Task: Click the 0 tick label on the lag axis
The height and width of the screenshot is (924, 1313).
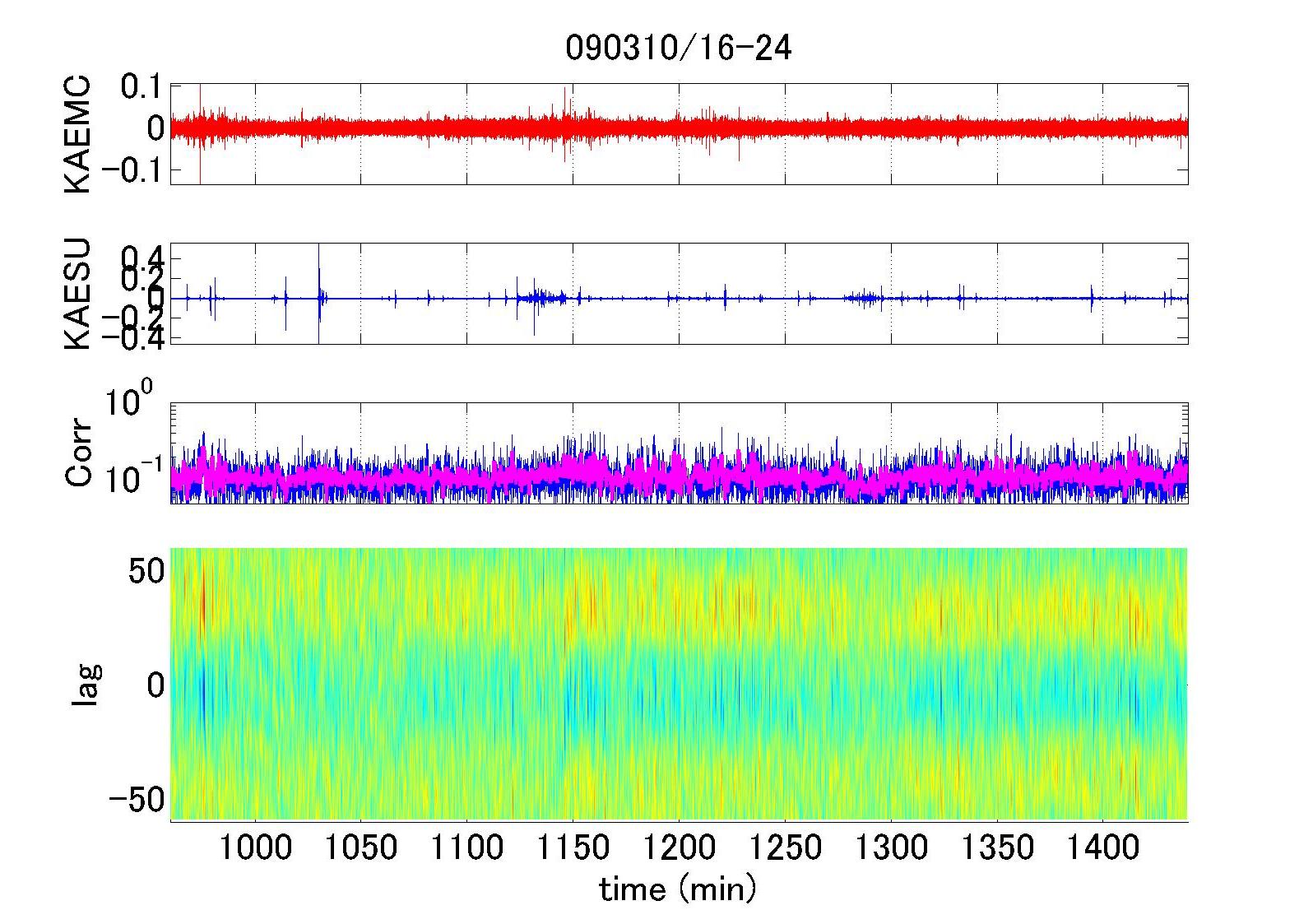Action: pyautogui.click(x=156, y=685)
